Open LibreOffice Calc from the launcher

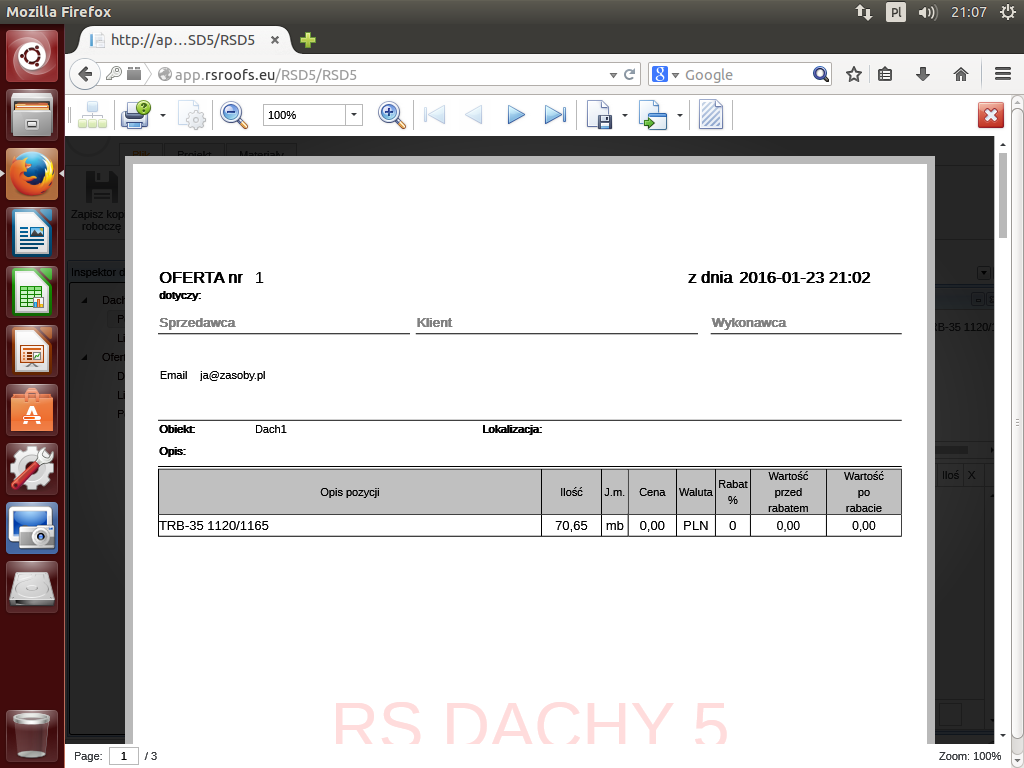pyautogui.click(x=33, y=294)
